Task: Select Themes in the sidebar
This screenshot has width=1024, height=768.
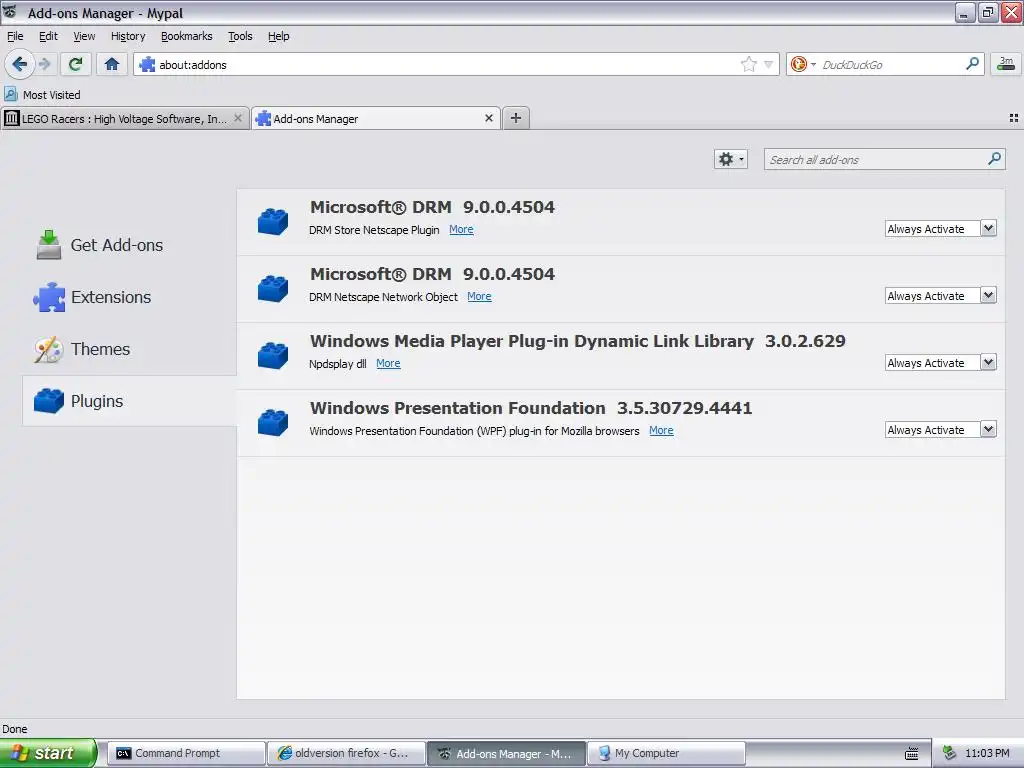Action: 129,349
